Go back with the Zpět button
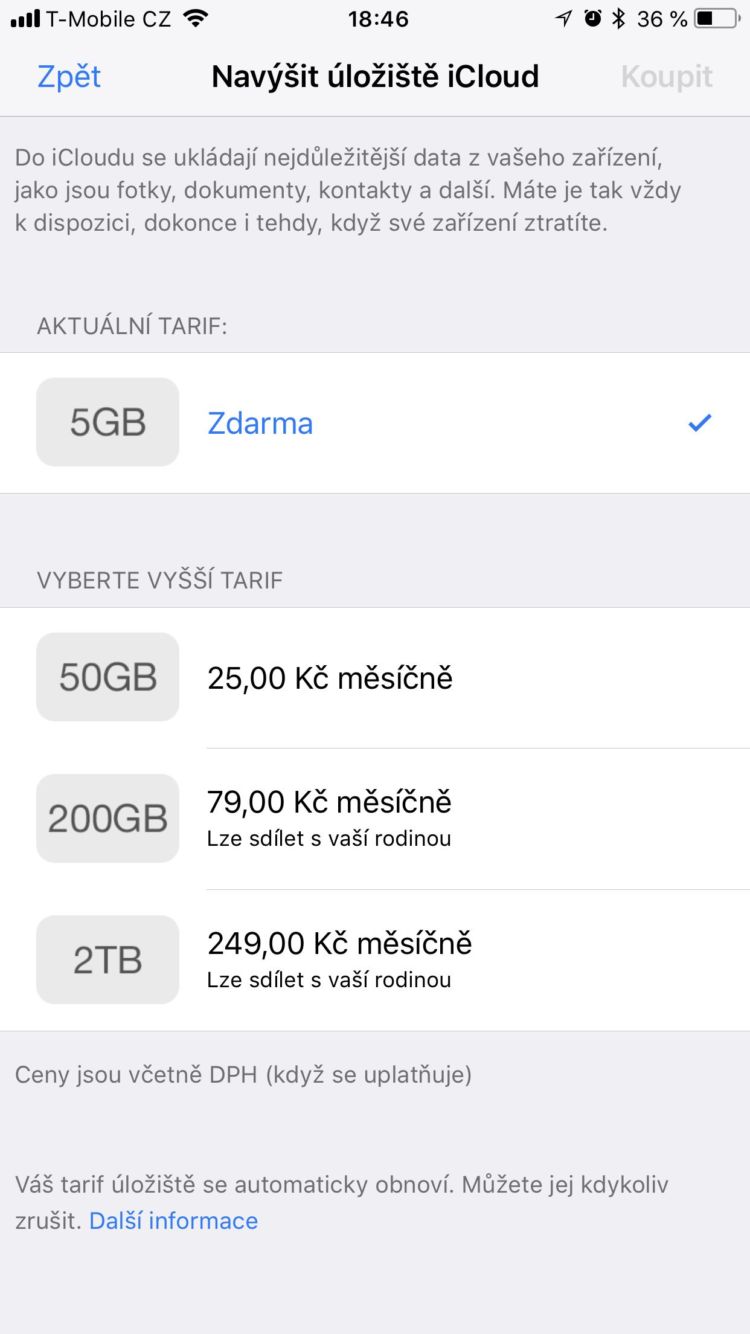Screen dimensions: 750x1334 [x=69, y=77]
